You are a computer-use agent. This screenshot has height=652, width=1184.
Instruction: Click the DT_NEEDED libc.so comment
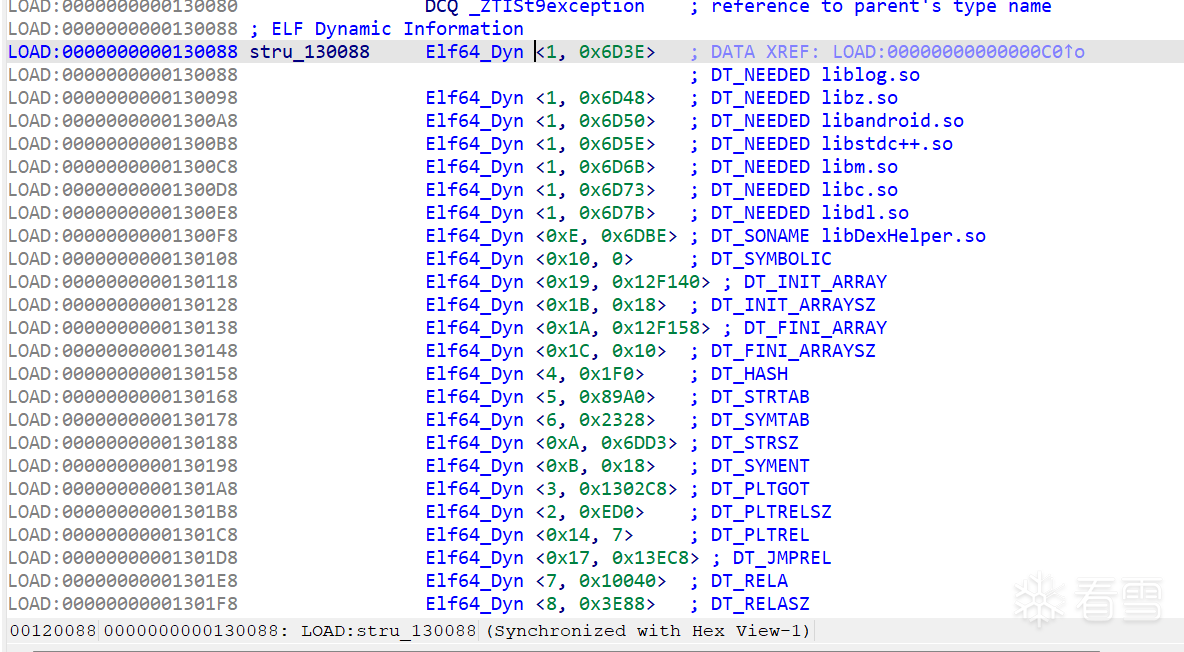click(804, 190)
